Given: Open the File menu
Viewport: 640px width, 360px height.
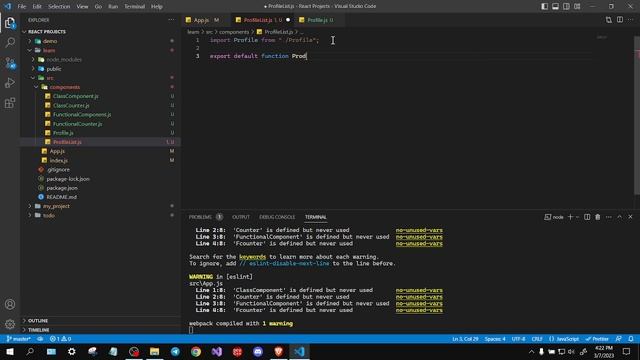Looking at the screenshot, I should click(22, 7).
